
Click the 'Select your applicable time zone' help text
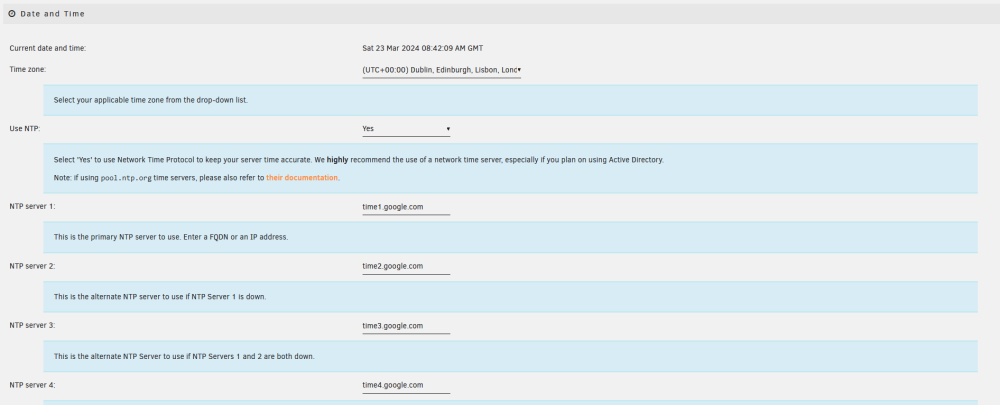151,100
